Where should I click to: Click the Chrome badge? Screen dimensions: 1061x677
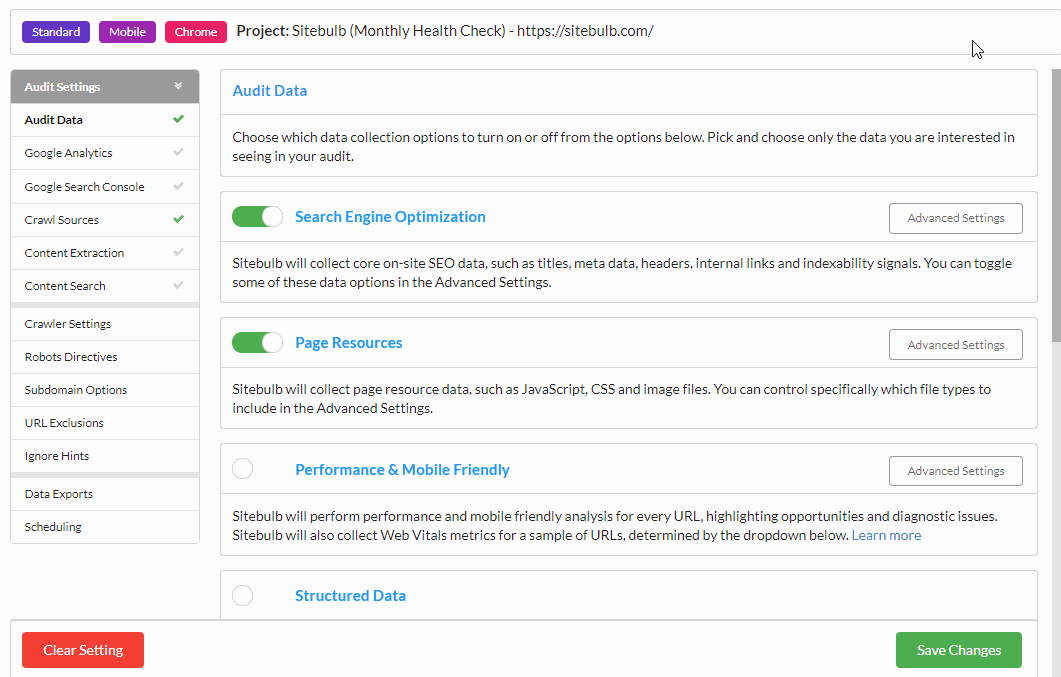(196, 32)
